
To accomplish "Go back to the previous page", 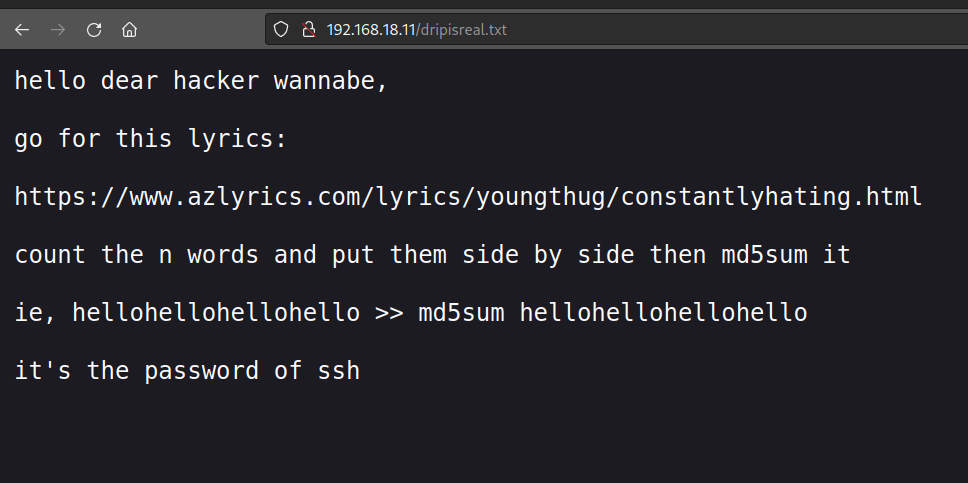I will (22, 30).
